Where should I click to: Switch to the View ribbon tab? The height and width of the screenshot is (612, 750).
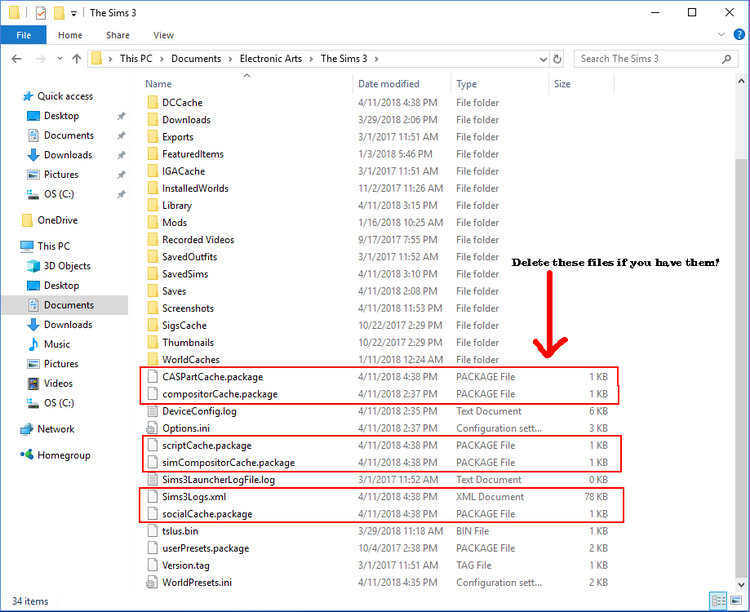point(163,35)
